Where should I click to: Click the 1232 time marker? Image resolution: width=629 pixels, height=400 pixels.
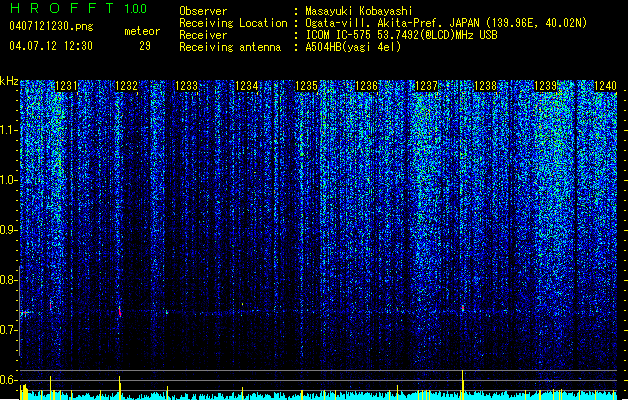(126, 86)
